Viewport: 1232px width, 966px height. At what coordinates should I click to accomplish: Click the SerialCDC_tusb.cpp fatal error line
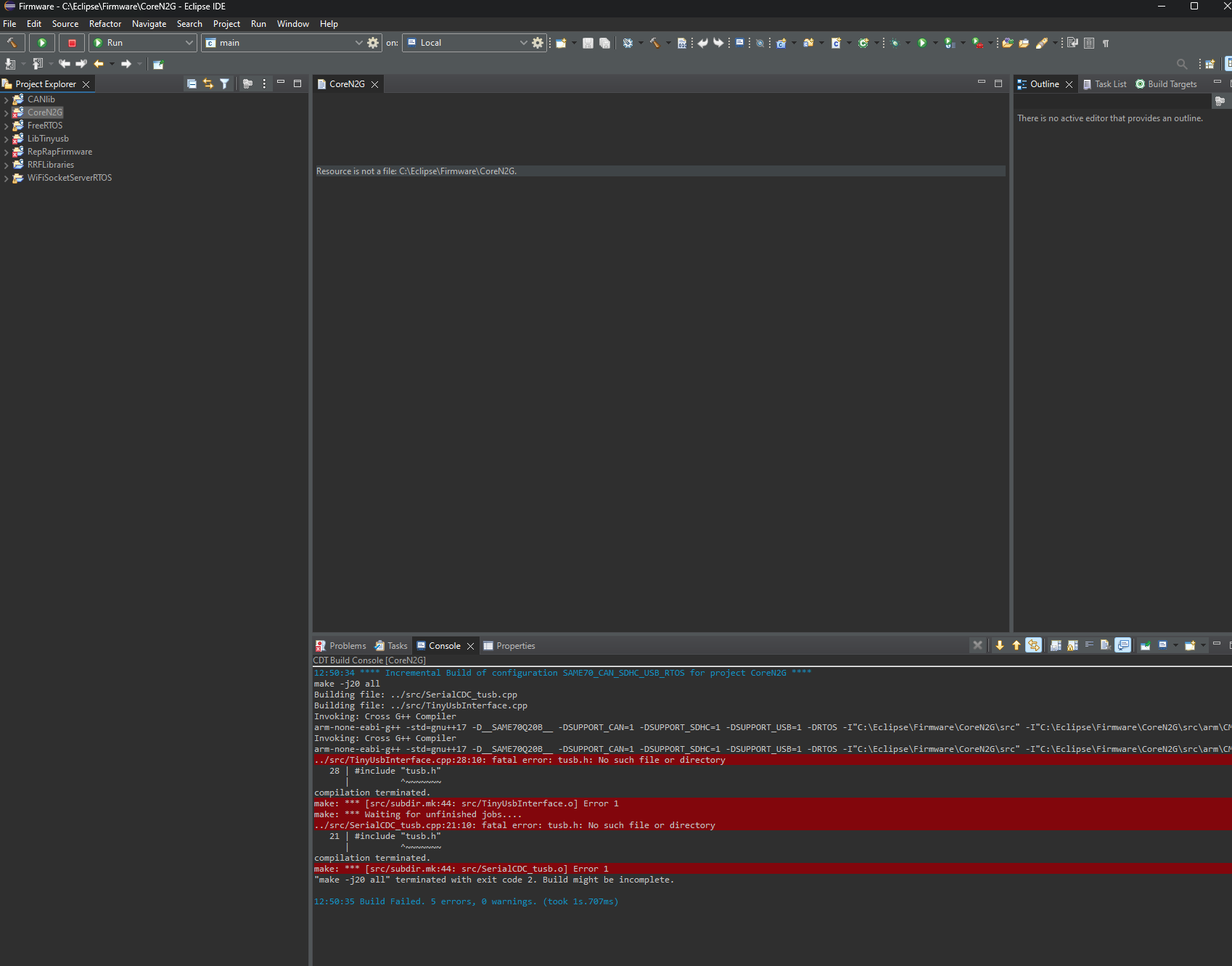pos(514,825)
